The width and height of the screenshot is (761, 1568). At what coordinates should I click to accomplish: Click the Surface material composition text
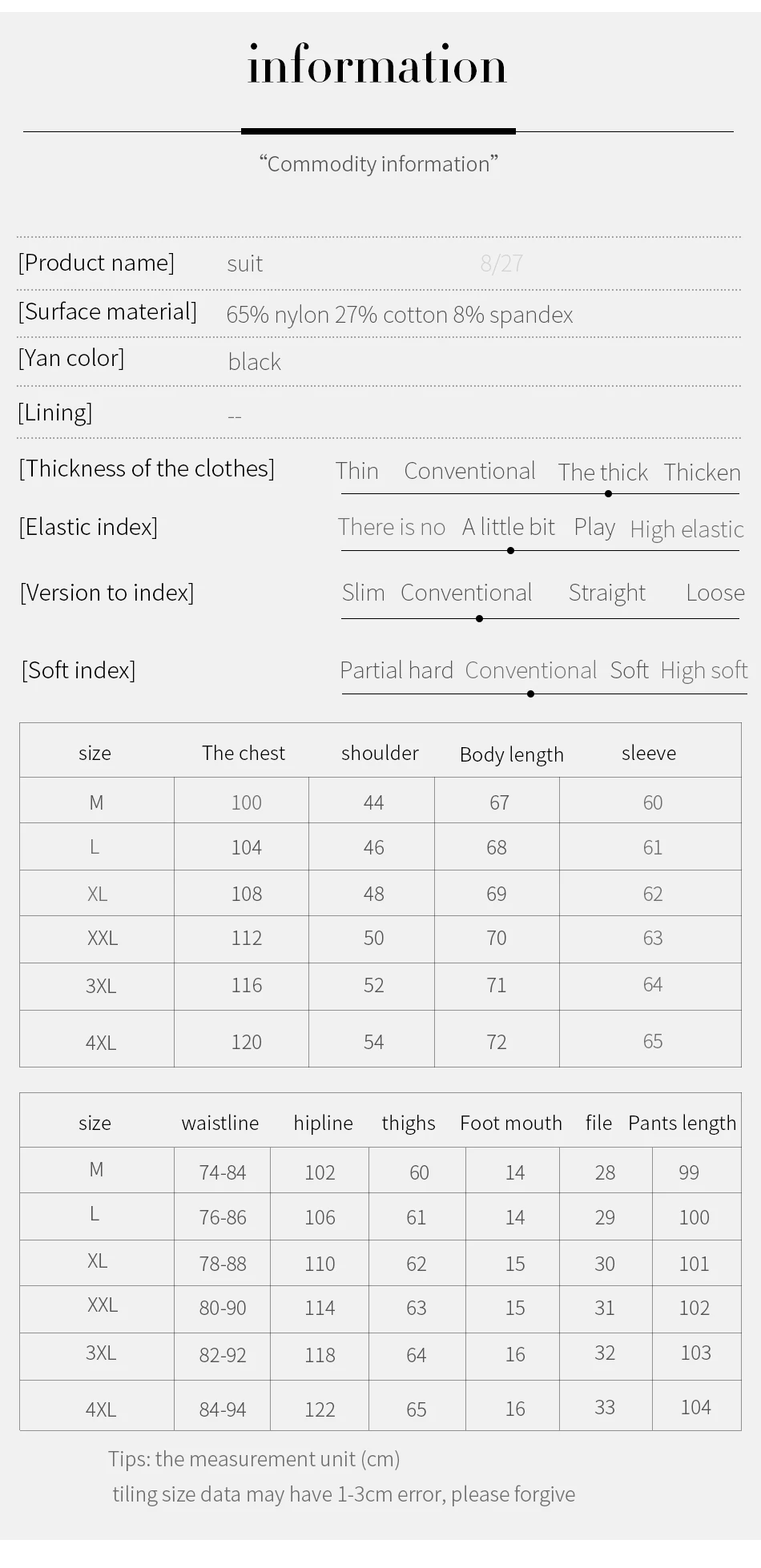pos(400,315)
